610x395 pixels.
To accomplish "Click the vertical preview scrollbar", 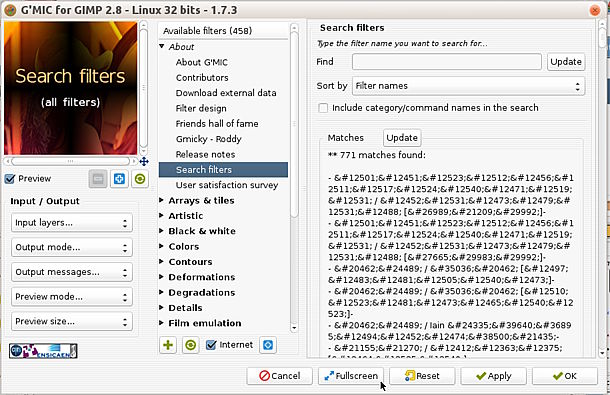I will [144, 88].
